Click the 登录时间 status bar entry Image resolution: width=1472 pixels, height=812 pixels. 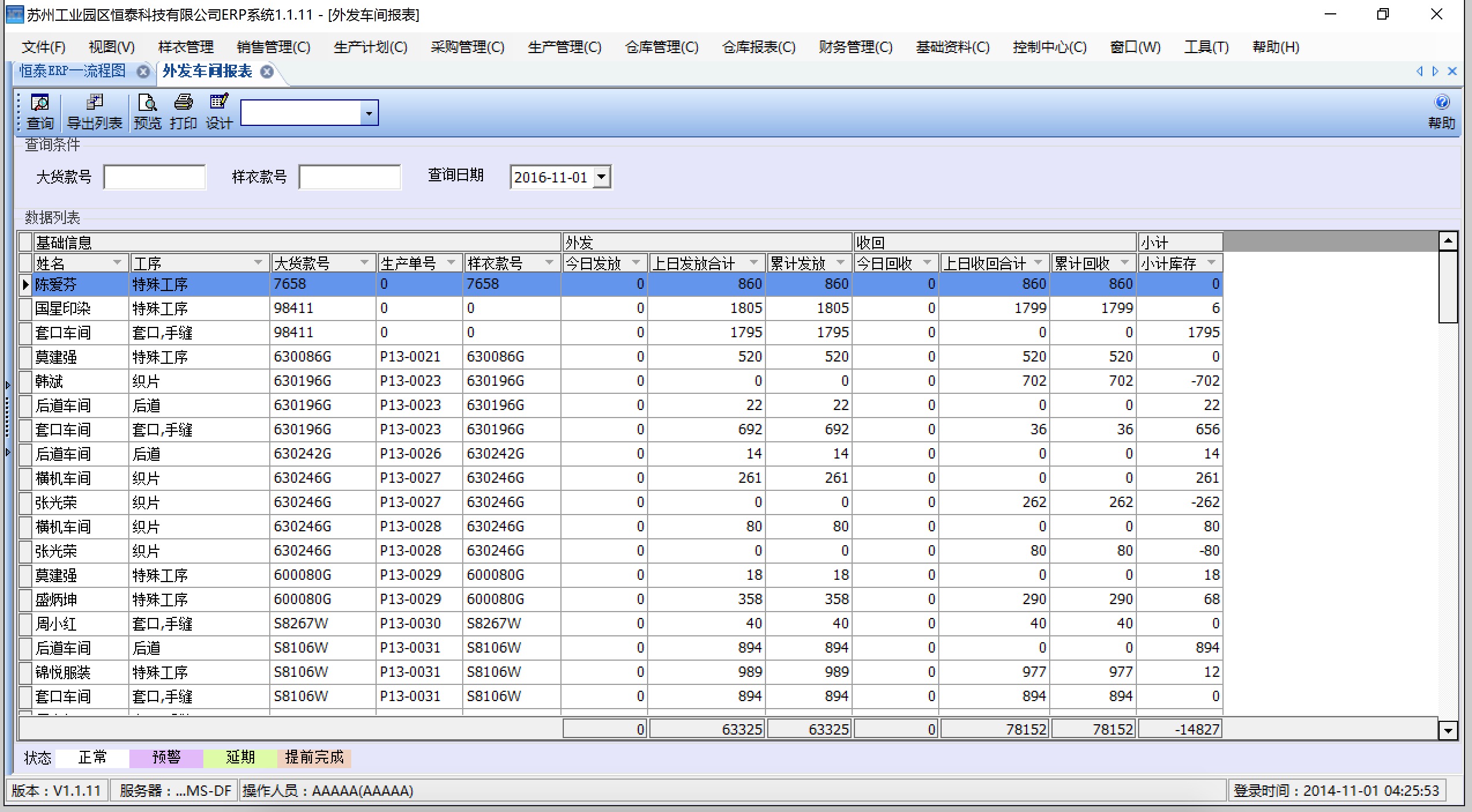pos(1336,791)
